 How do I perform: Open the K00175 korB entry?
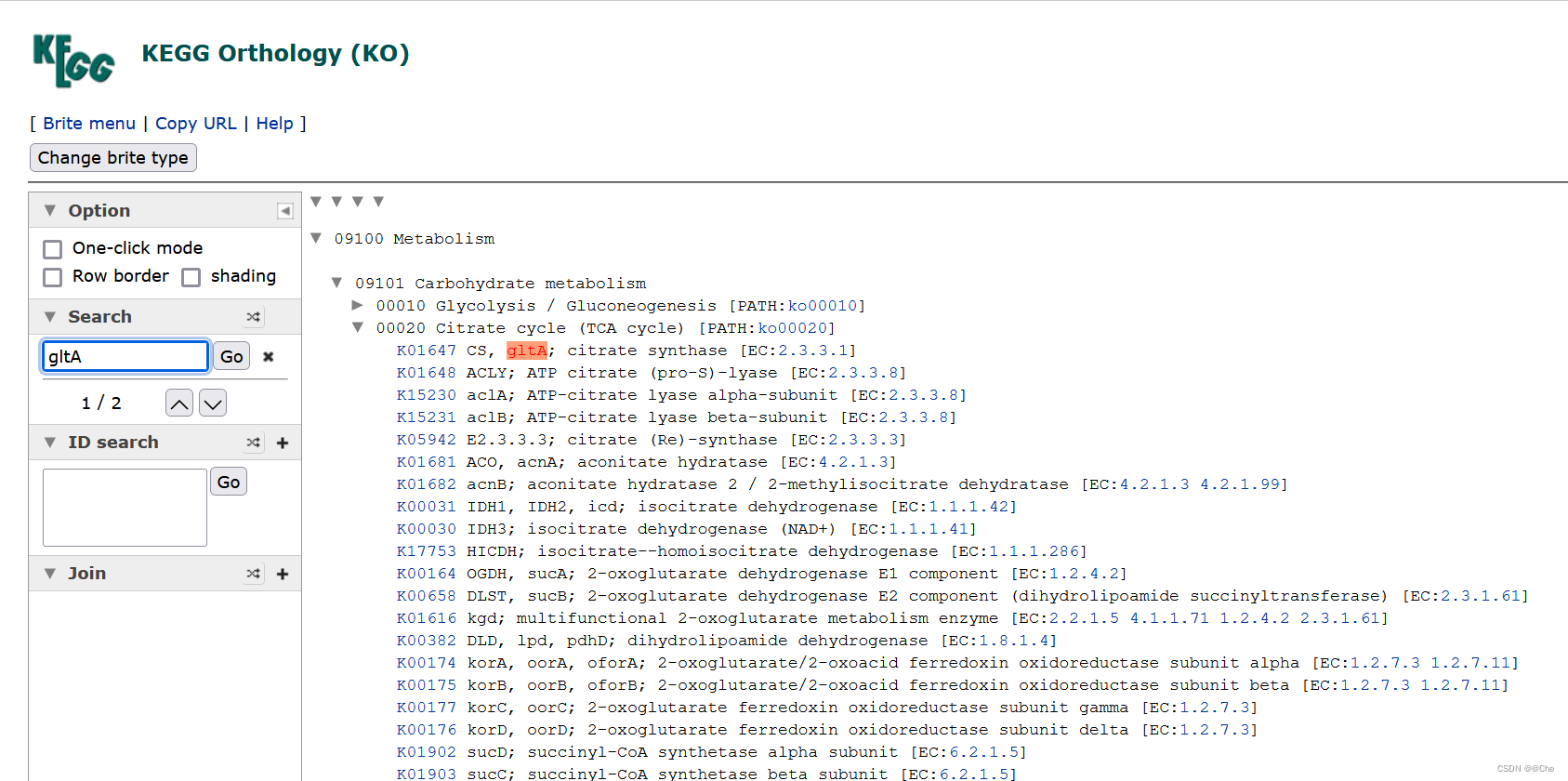[x=427, y=685]
